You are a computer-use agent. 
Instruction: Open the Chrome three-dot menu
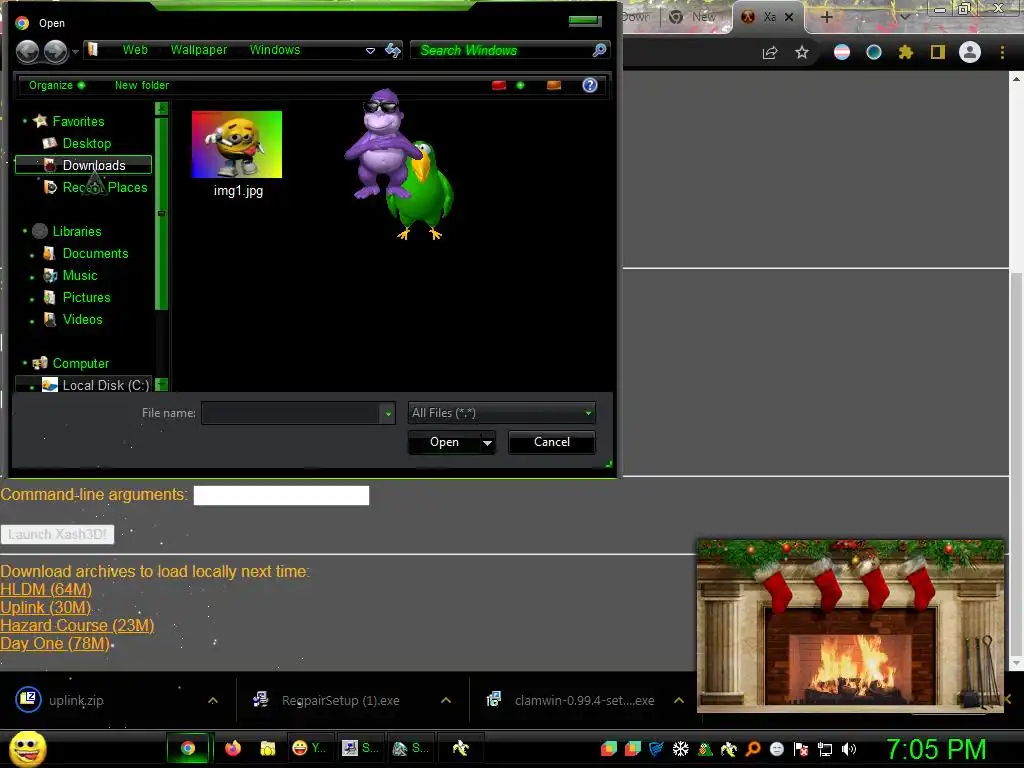click(x=1002, y=52)
